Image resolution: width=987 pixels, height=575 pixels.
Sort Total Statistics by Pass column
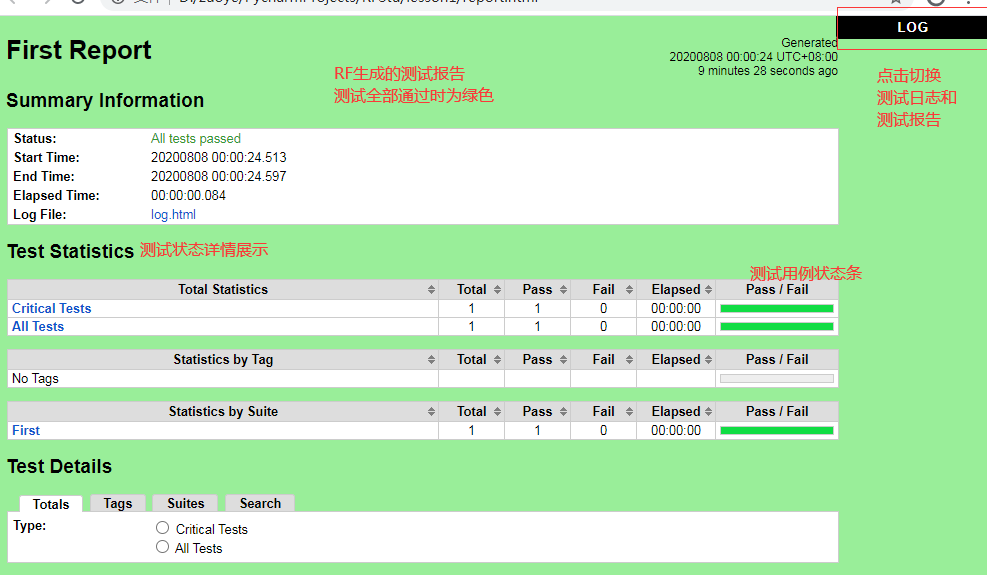point(538,289)
